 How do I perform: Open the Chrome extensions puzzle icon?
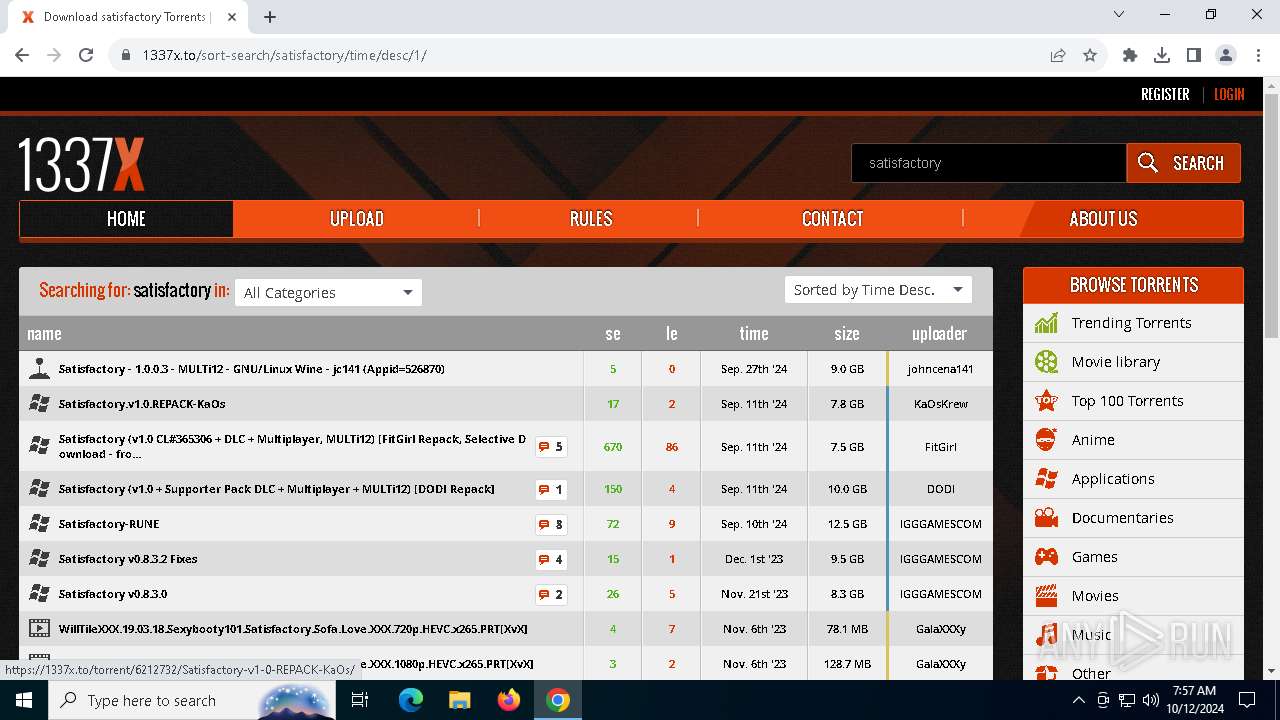[1130, 55]
